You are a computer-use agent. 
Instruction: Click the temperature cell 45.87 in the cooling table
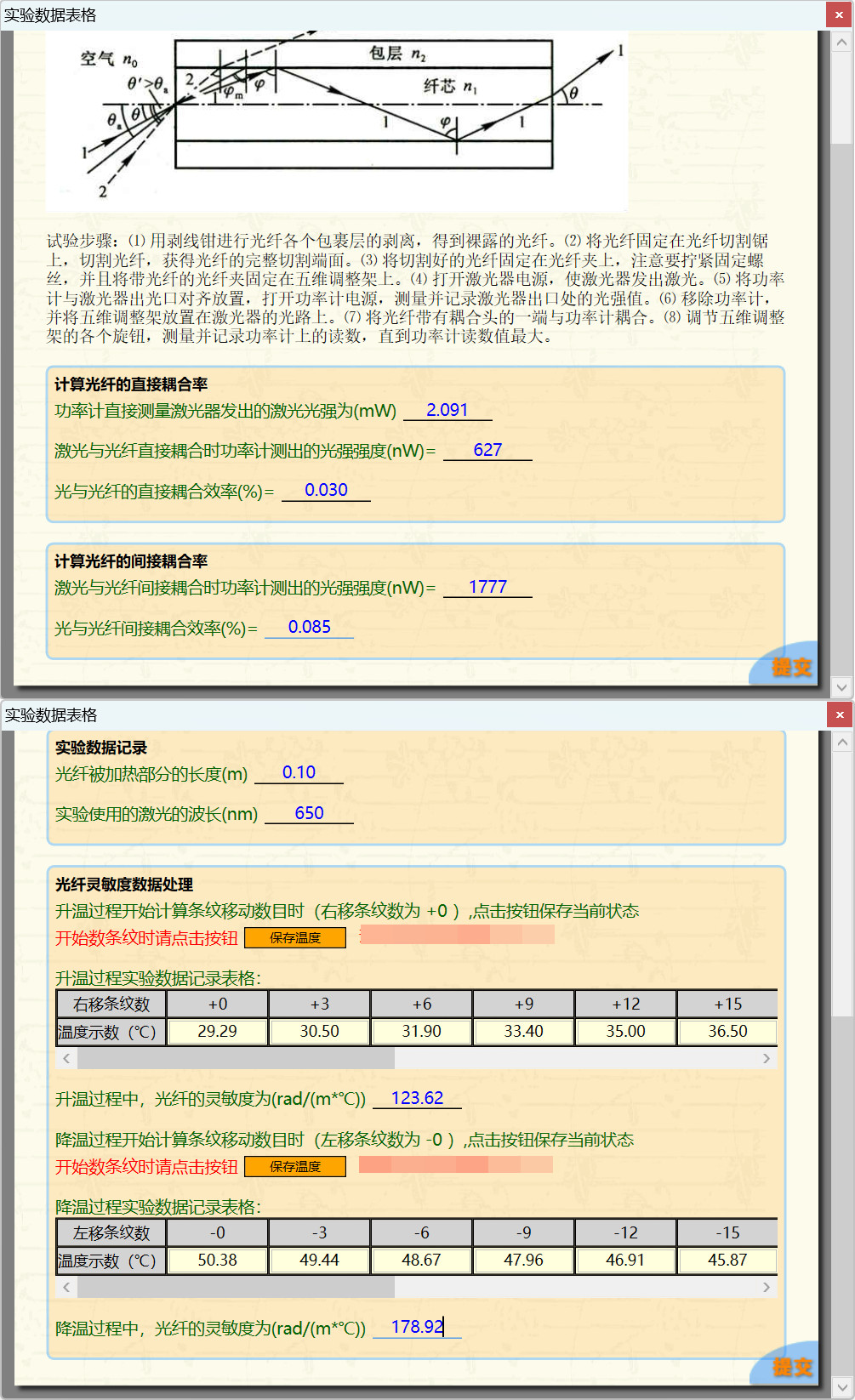(727, 1261)
